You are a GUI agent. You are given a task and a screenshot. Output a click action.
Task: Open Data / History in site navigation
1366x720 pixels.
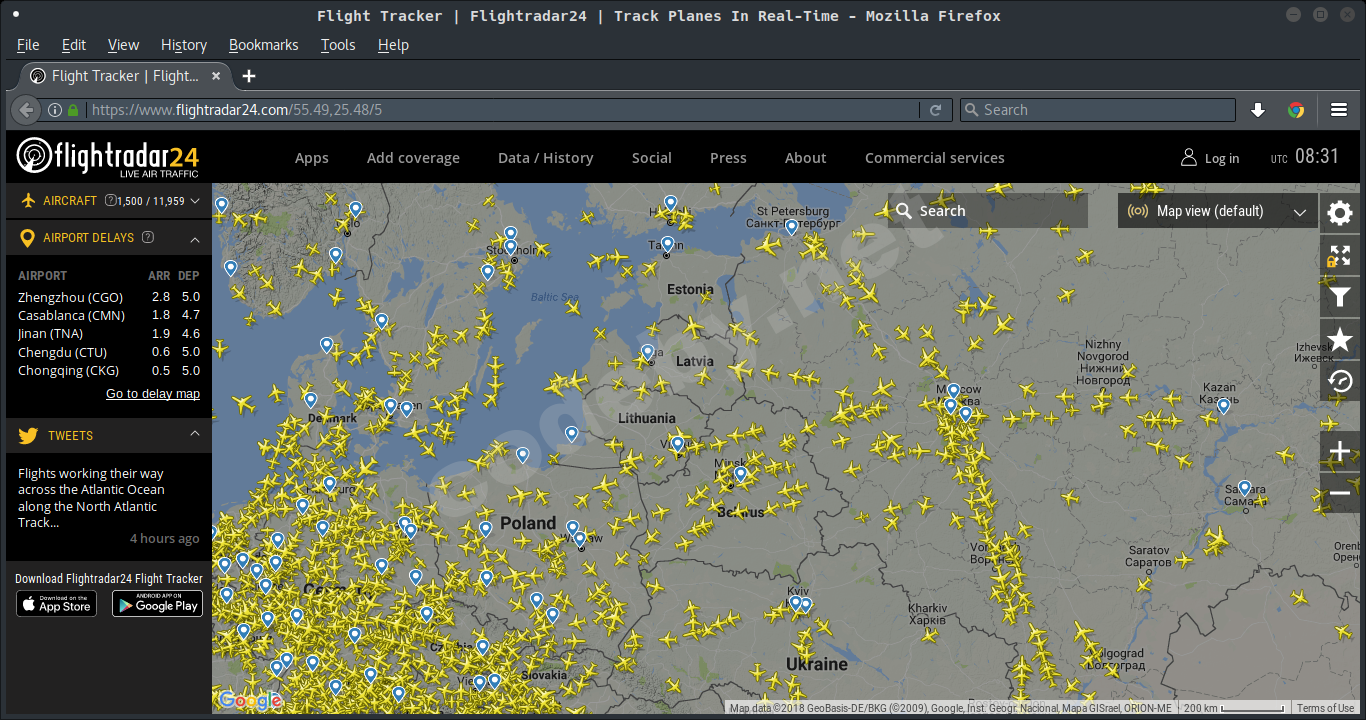[x=546, y=158]
